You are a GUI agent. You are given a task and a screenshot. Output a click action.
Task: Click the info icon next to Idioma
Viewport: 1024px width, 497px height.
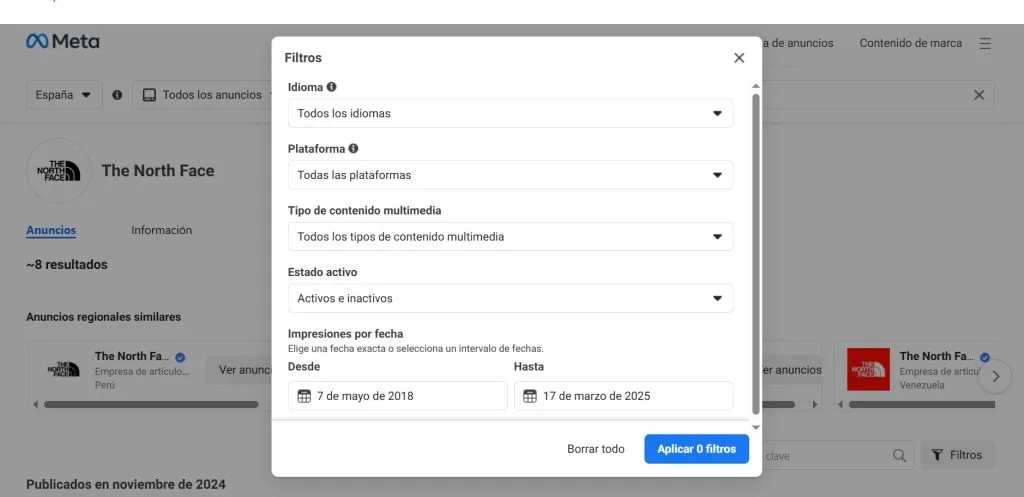coord(331,87)
